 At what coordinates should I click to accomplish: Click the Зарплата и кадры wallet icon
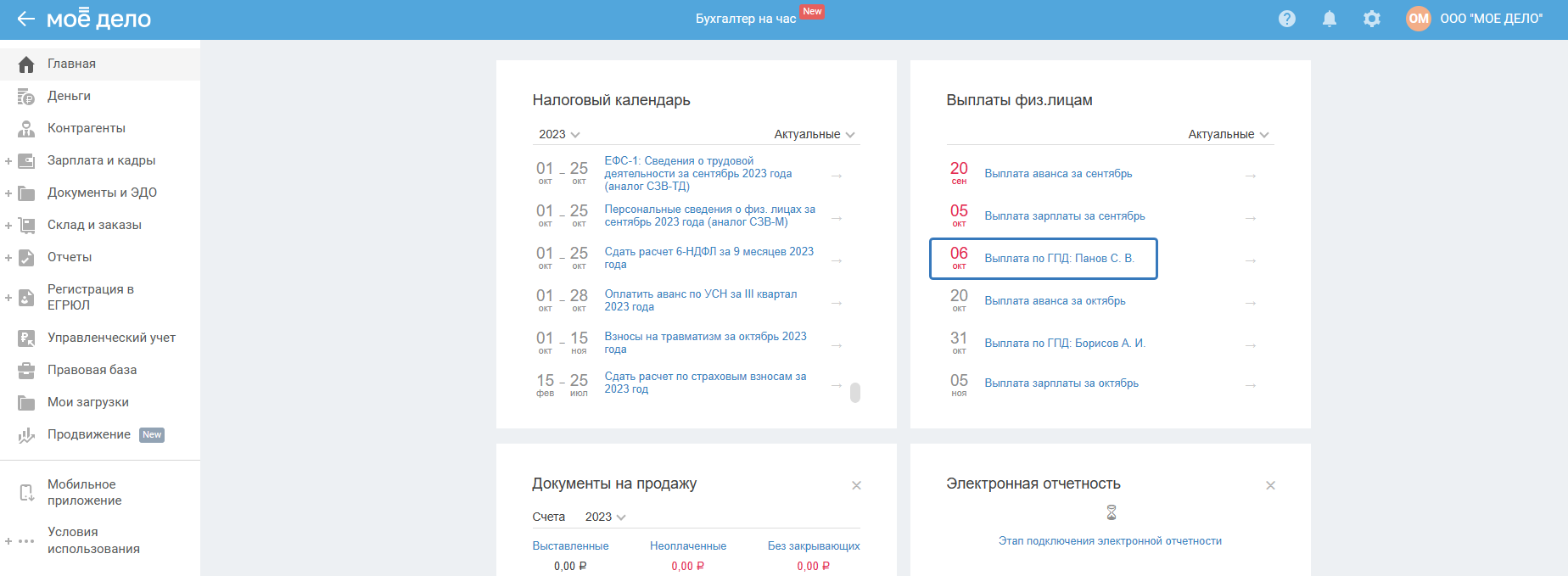26,161
